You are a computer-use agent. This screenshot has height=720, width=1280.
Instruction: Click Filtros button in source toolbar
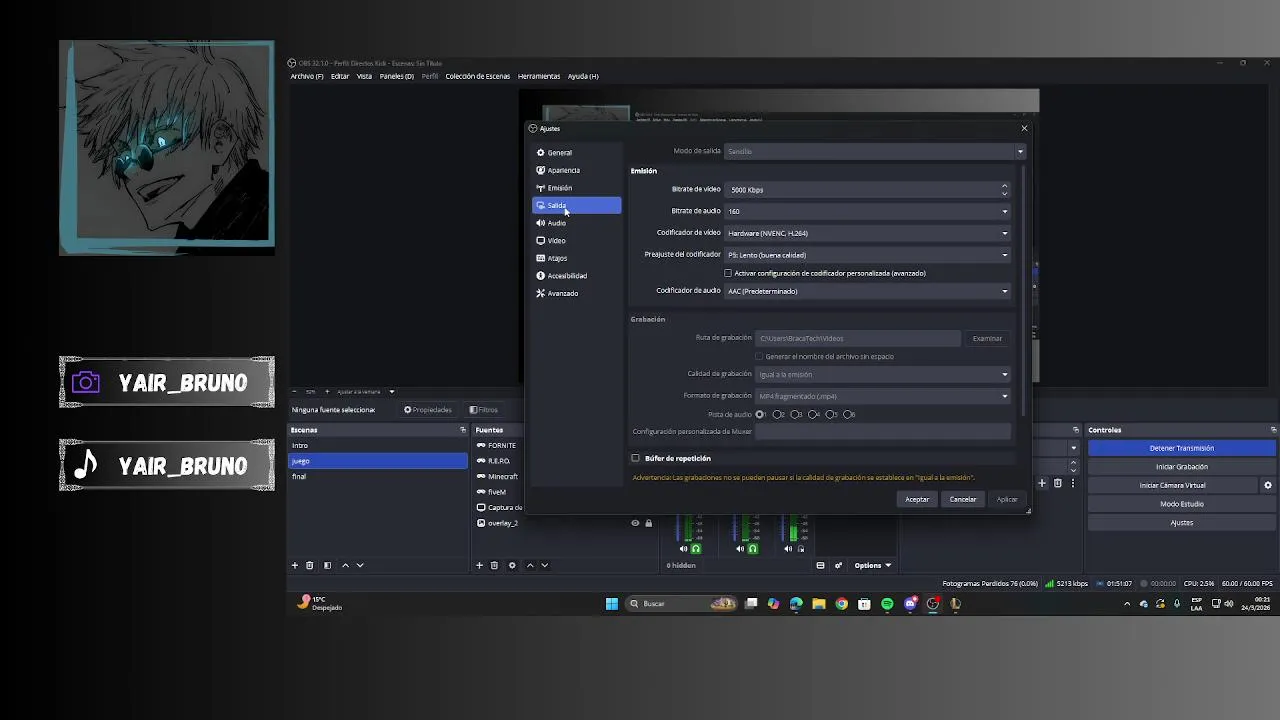(x=484, y=410)
